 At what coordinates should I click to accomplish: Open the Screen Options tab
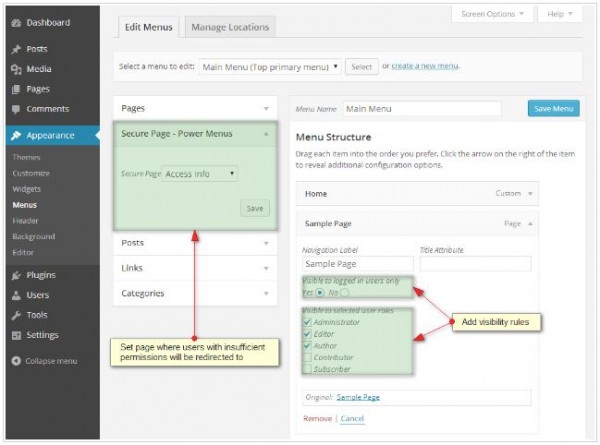coord(492,14)
